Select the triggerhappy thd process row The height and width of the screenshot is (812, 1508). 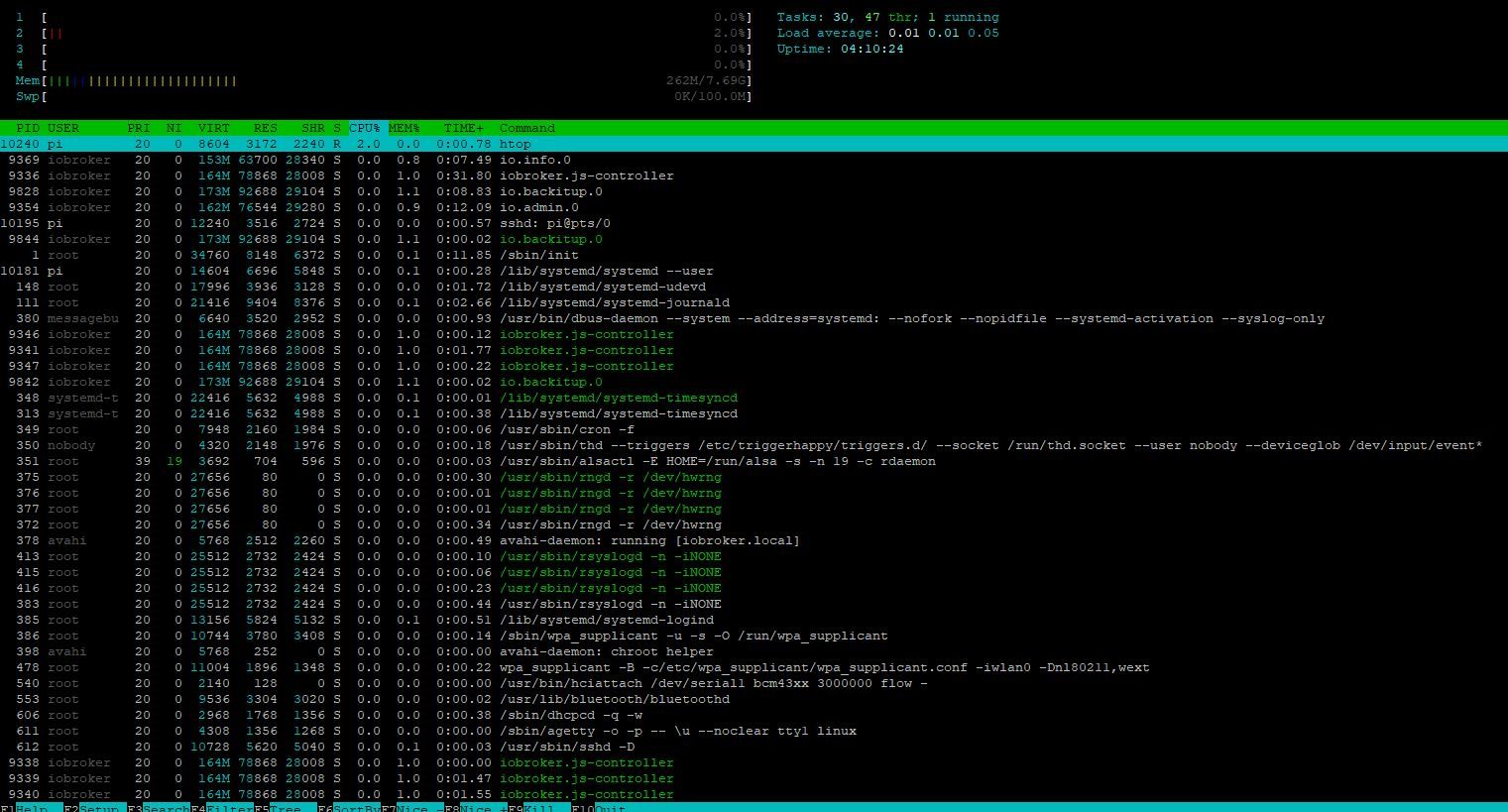click(754, 445)
